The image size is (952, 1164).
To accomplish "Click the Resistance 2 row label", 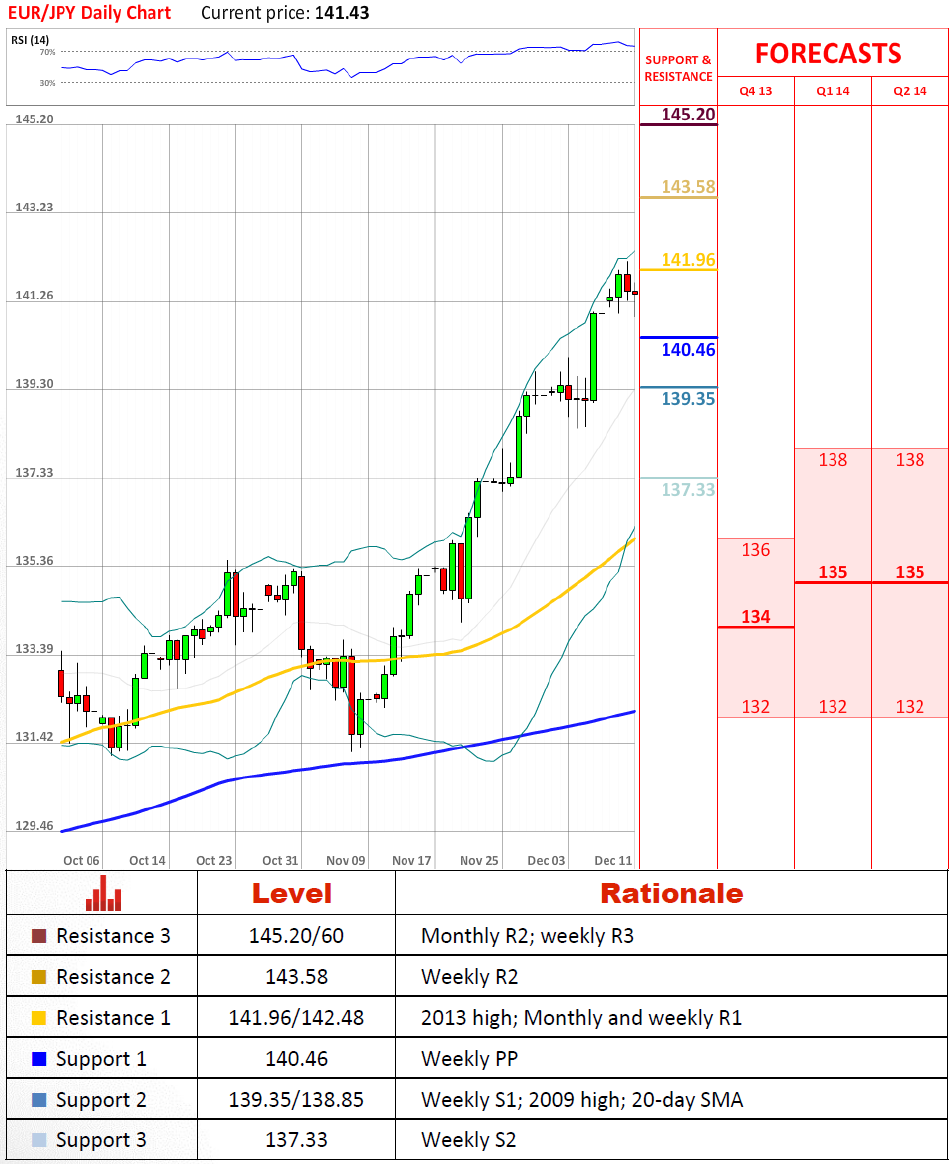I will (x=113, y=977).
